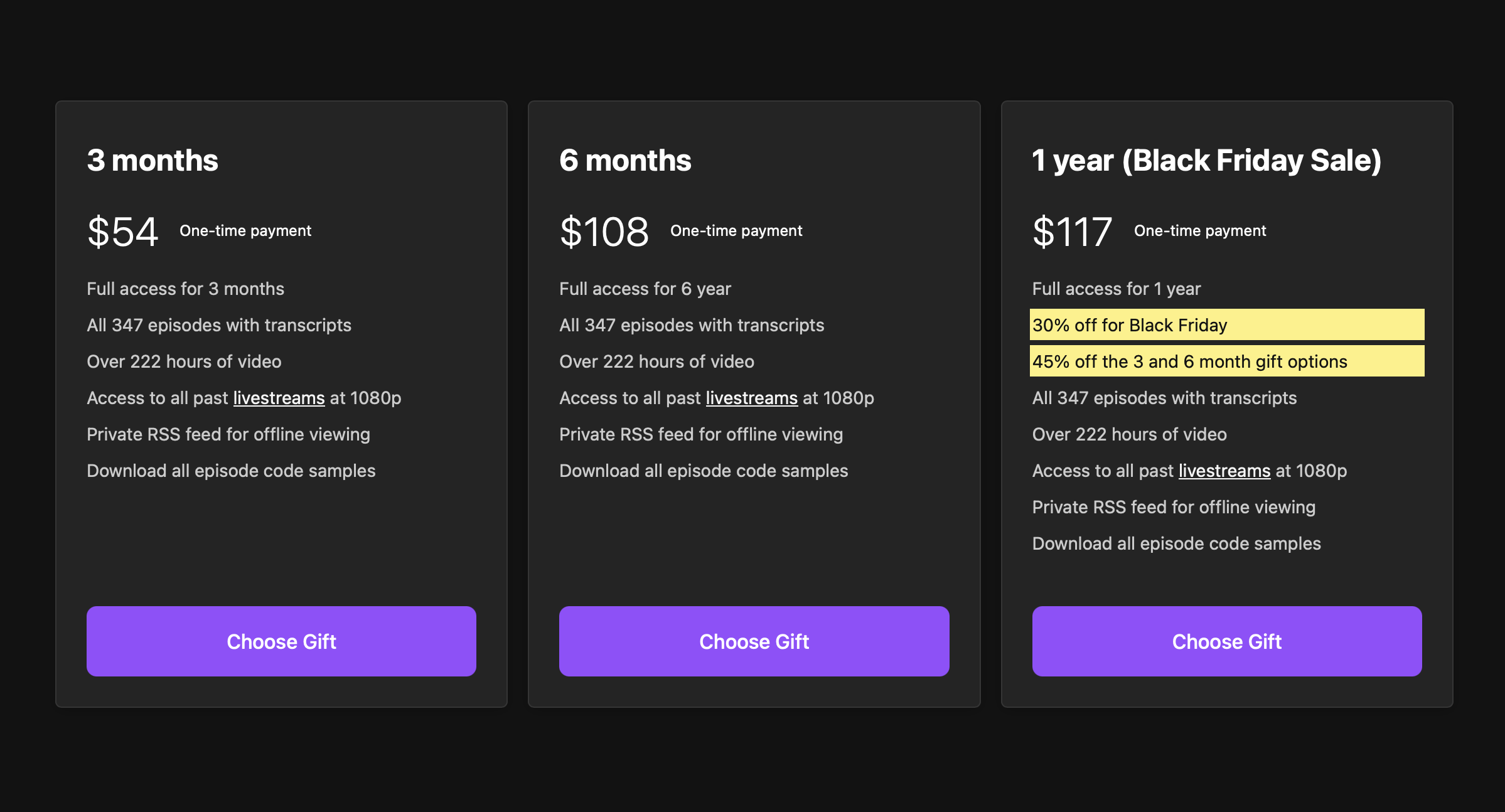Click the 1 year Black Friday Sale heading
The height and width of the screenshot is (812, 1505).
coord(1206,160)
